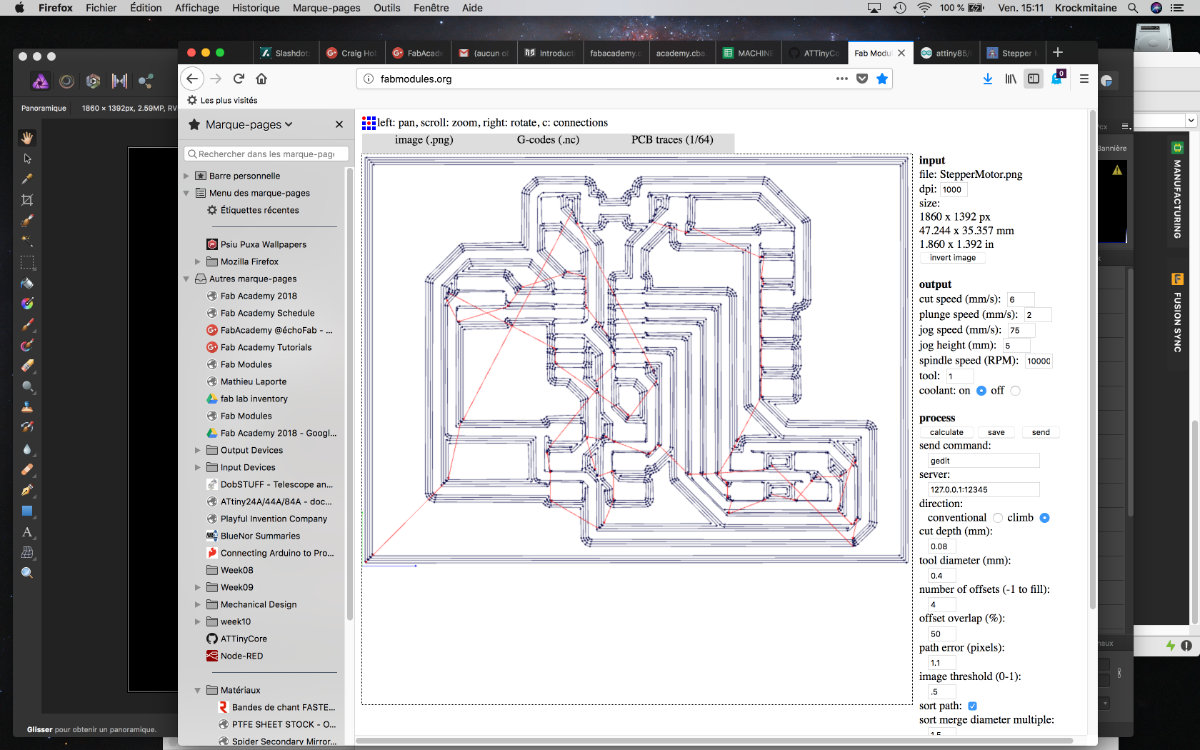Open the Wi-Fi status menu
Image resolution: width=1200 pixels, height=750 pixels.
tap(924, 7)
